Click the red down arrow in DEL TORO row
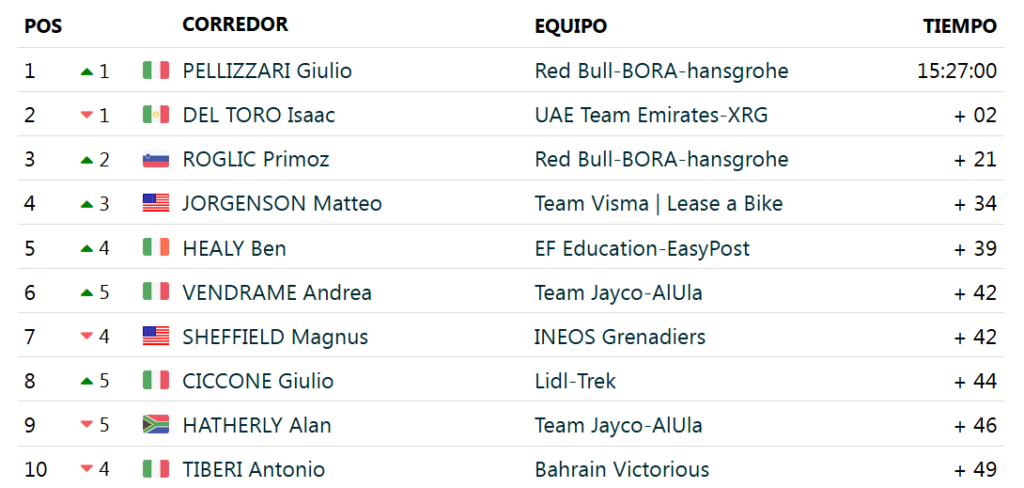The image size is (1024, 488). pos(86,116)
